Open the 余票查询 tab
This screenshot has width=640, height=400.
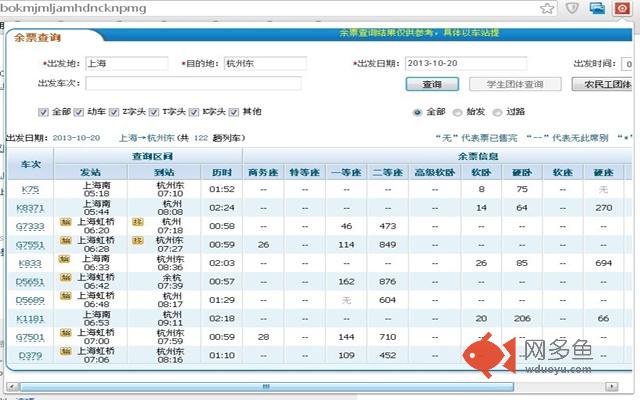pos(38,38)
